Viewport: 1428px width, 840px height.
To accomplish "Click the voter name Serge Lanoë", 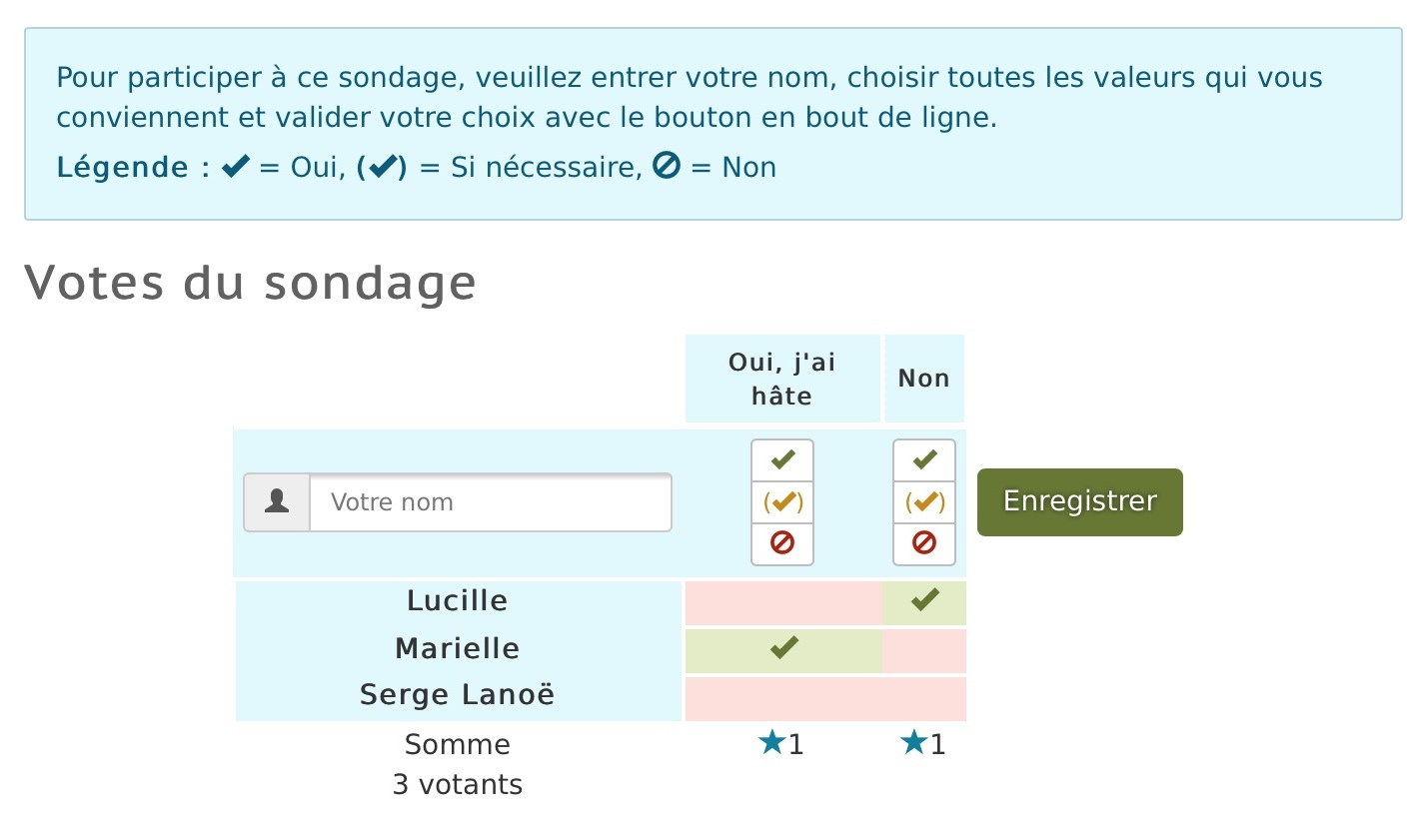I will coord(457,695).
